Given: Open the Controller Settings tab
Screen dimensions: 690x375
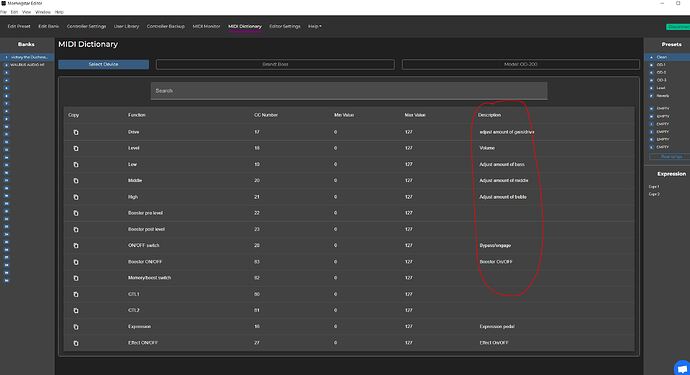Looking at the screenshot, I should click(x=86, y=26).
